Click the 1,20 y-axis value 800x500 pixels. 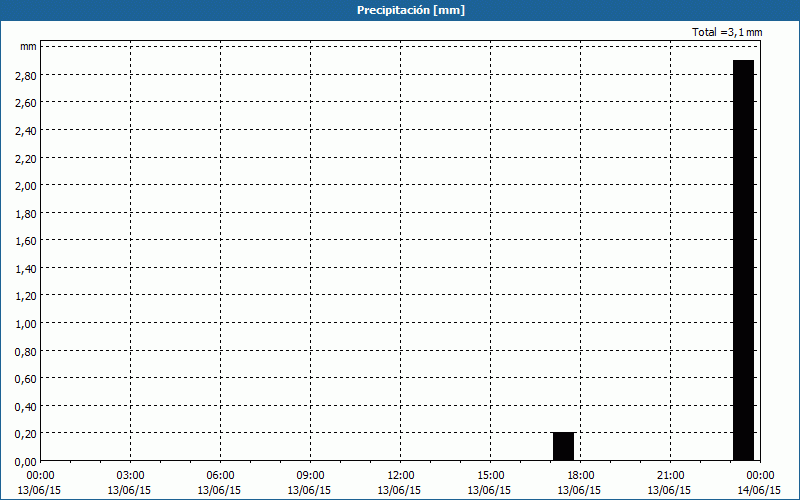tap(26, 295)
